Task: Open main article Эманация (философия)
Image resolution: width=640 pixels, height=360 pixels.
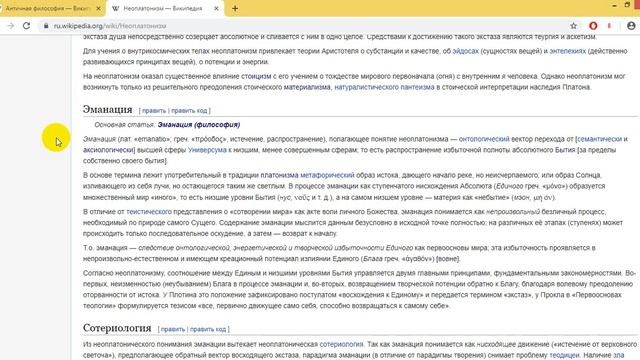Action: (x=199, y=124)
